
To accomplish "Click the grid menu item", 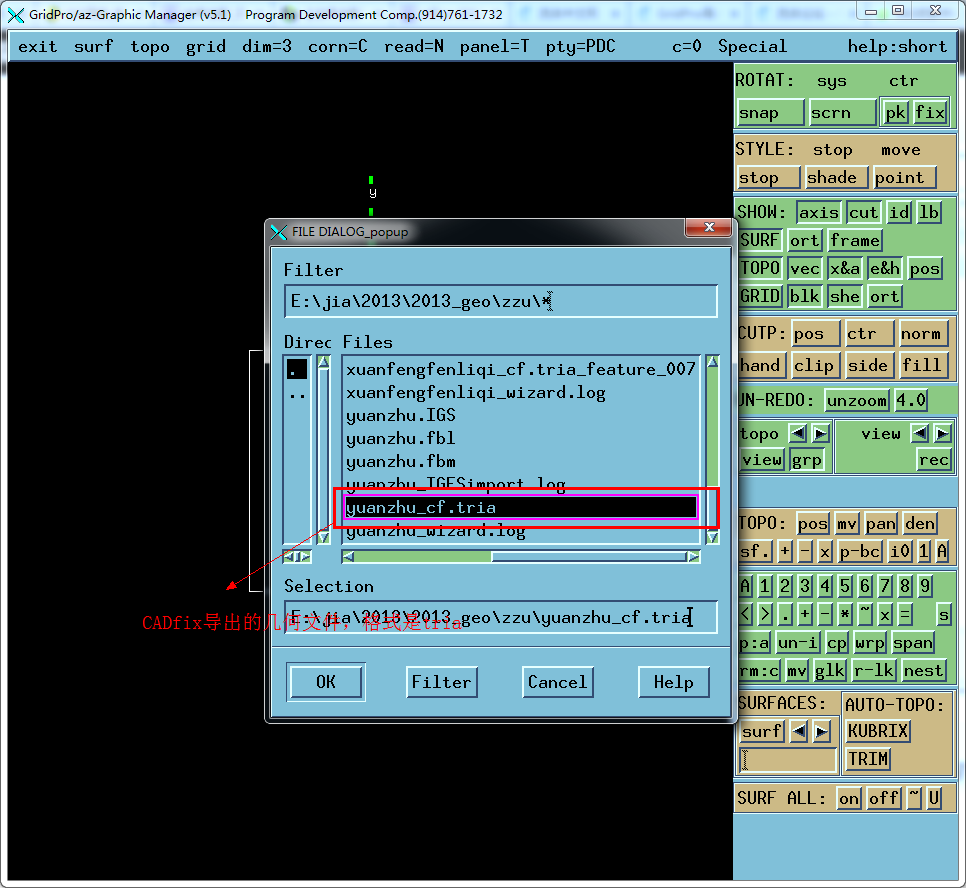I will [x=206, y=46].
